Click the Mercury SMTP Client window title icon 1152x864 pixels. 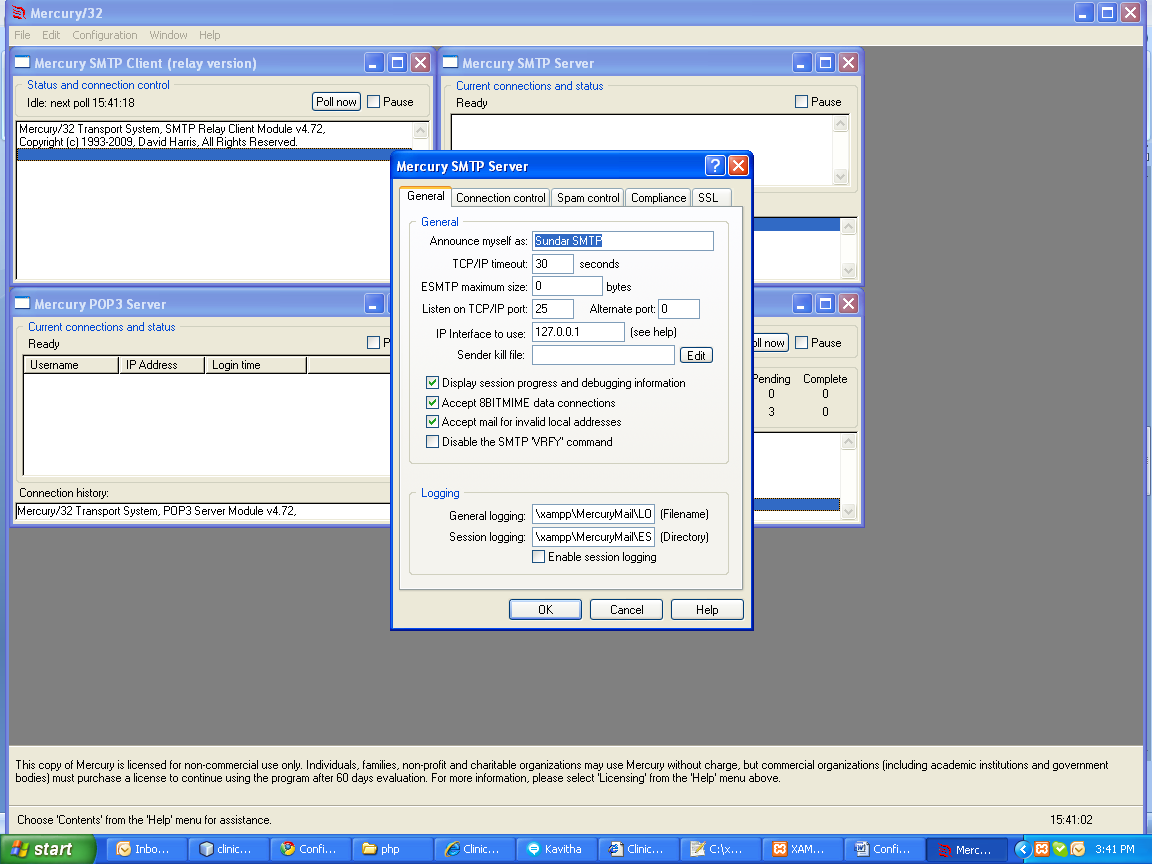pos(22,62)
